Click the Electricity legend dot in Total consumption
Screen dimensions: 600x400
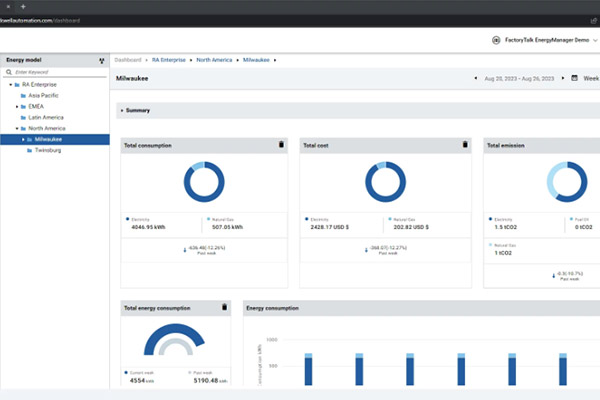click(x=127, y=219)
